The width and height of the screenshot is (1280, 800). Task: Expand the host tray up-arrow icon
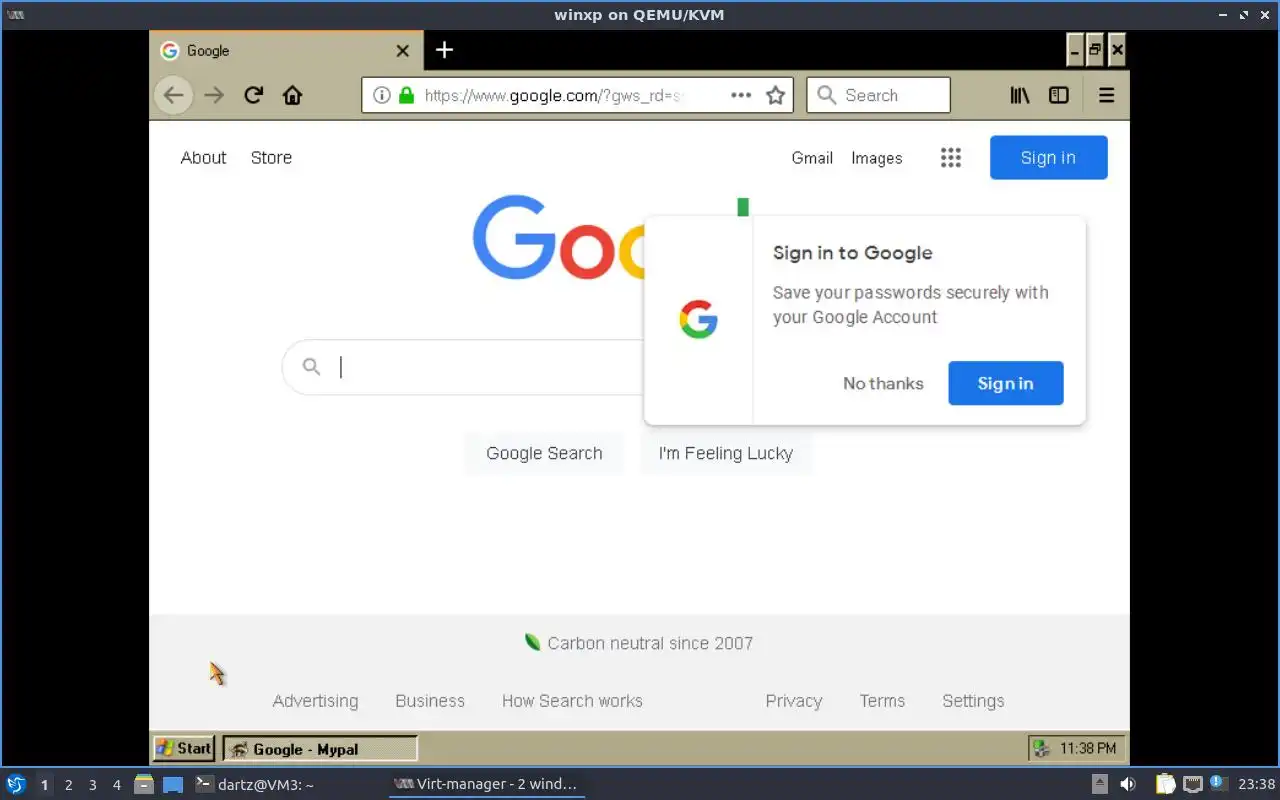pyautogui.click(x=1100, y=784)
